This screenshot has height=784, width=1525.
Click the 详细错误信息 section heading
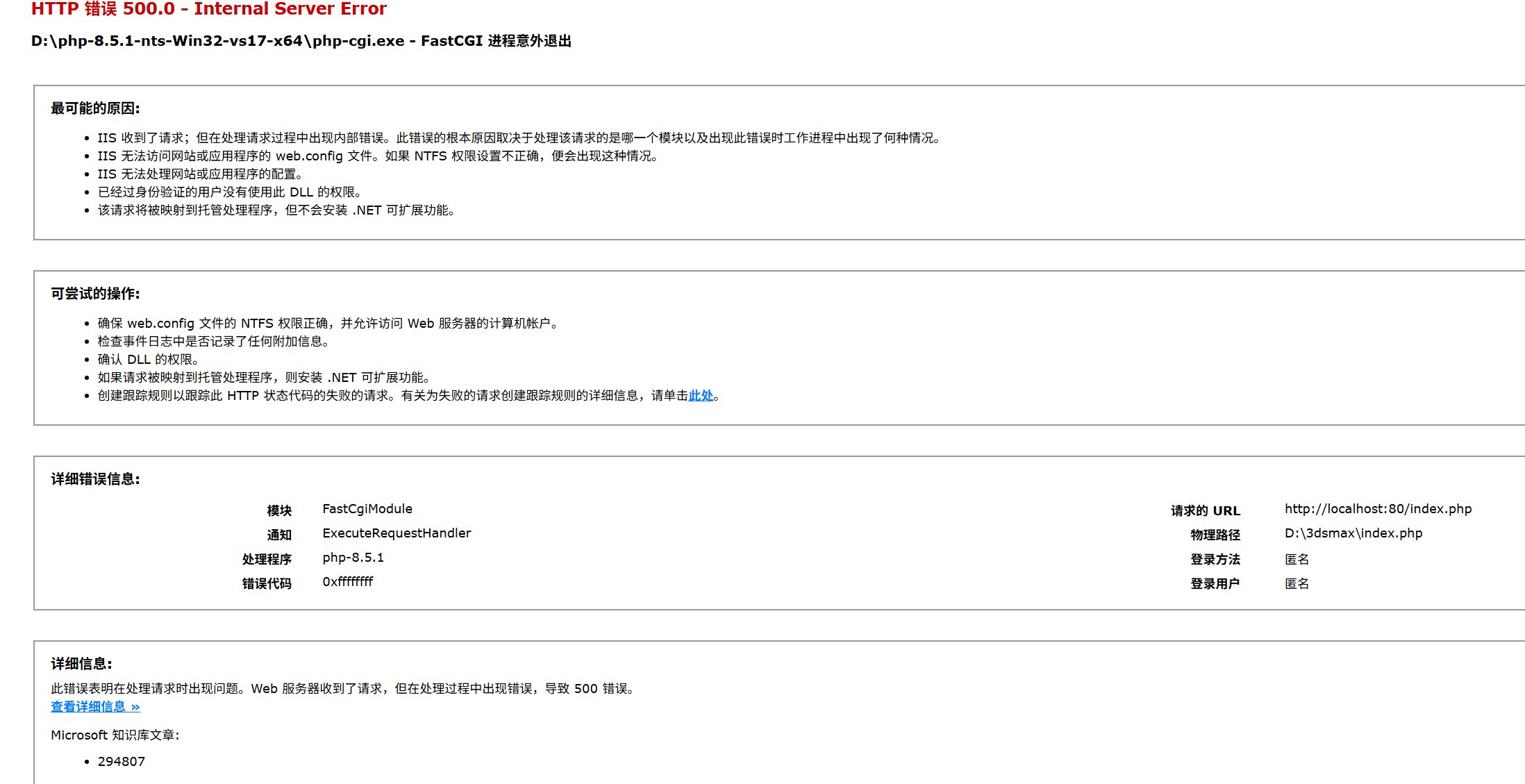(x=95, y=479)
